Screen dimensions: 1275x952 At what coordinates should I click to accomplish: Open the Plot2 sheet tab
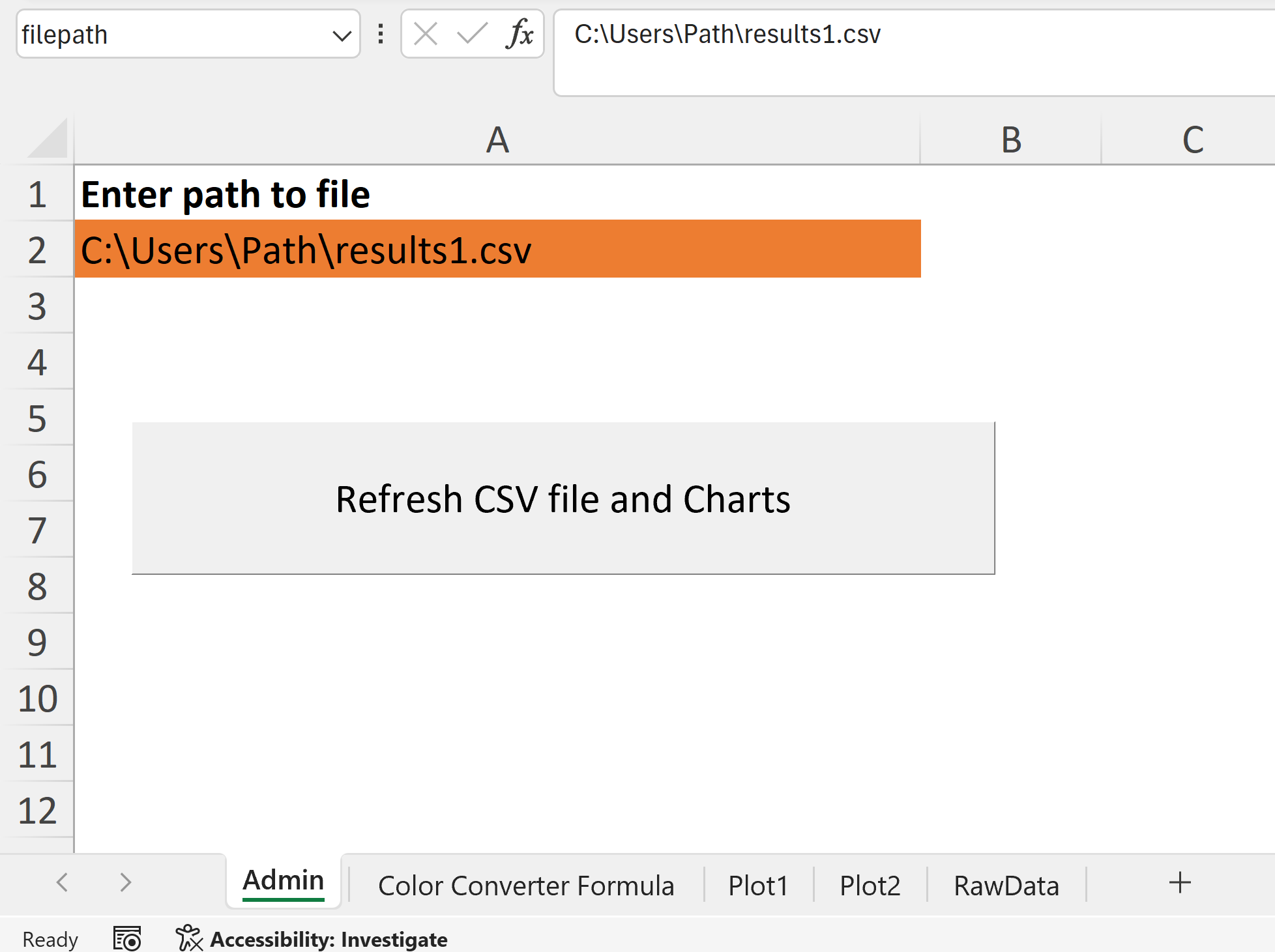click(870, 886)
